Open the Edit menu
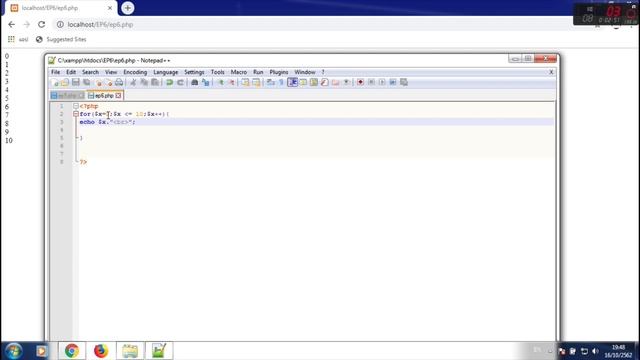This screenshot has height=360, width=640. [71, 72]
